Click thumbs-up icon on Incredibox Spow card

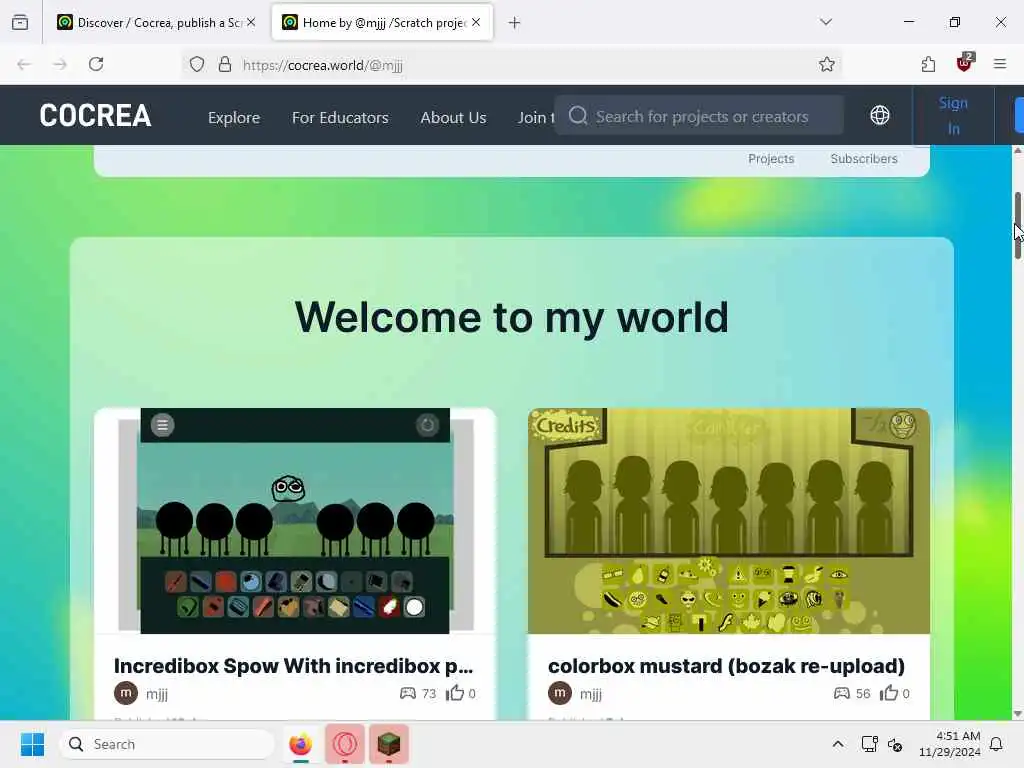455,693
